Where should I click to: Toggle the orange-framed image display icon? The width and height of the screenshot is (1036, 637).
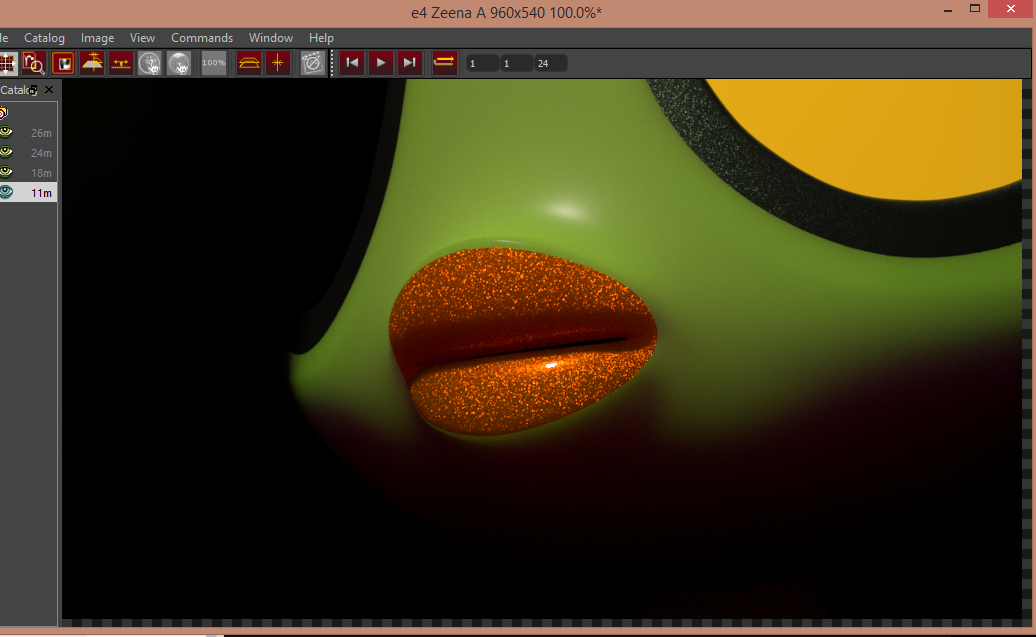point(63,63)
